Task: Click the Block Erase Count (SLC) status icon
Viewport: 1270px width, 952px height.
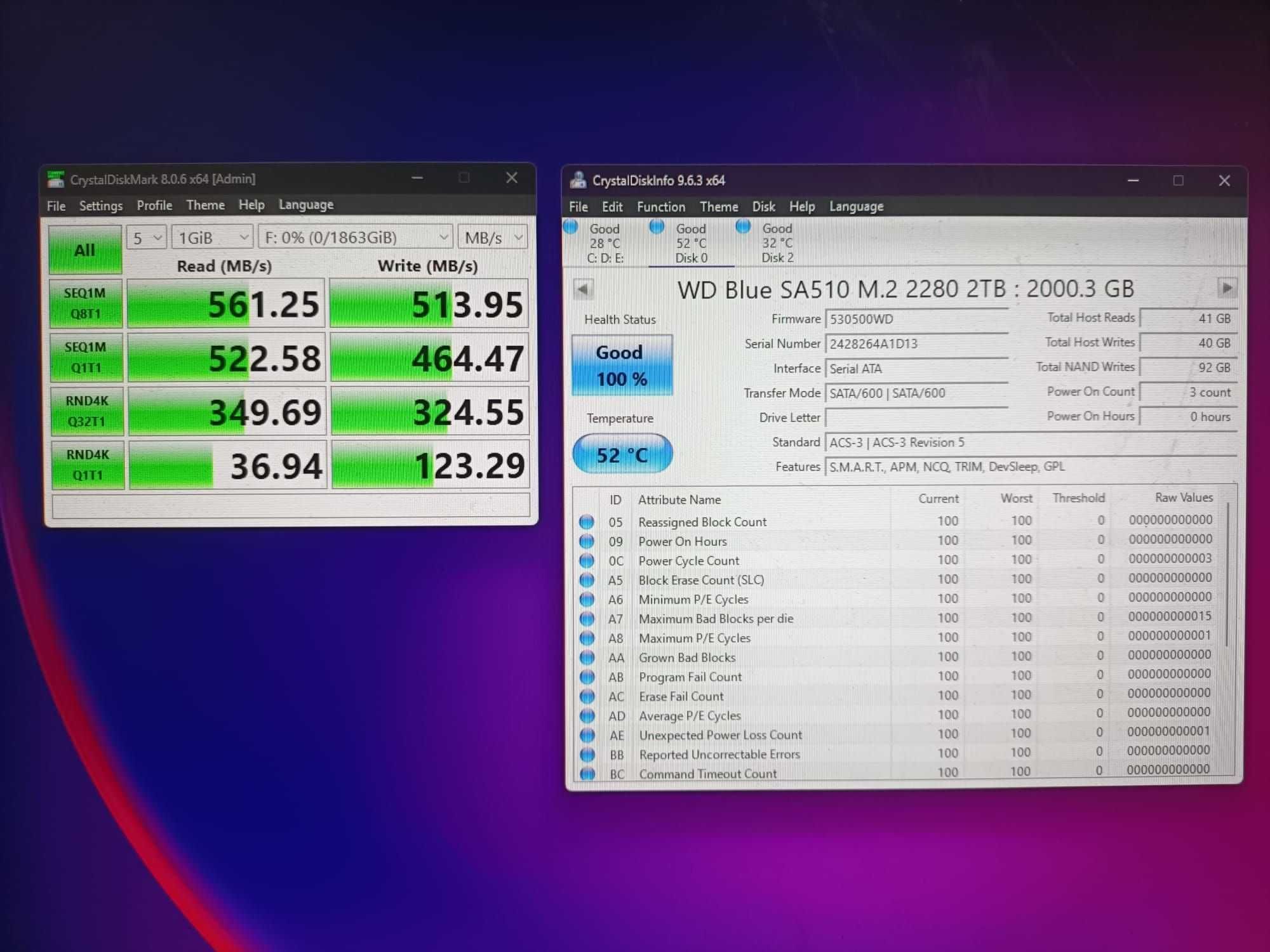Action: (x=587, y=580)
